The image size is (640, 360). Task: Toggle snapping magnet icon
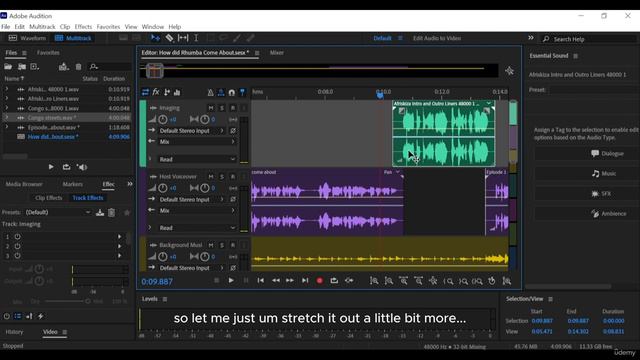pos(232,93)
